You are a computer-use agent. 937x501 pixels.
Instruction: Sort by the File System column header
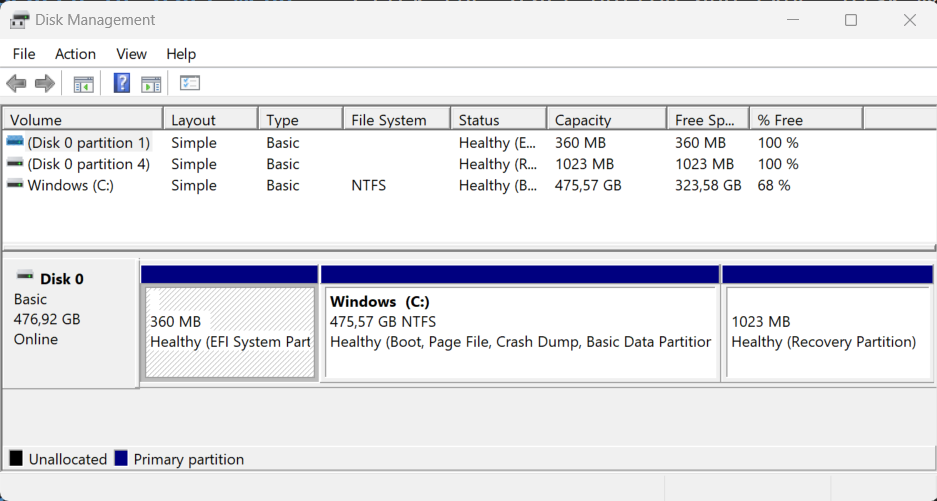[x=397, y=120]
